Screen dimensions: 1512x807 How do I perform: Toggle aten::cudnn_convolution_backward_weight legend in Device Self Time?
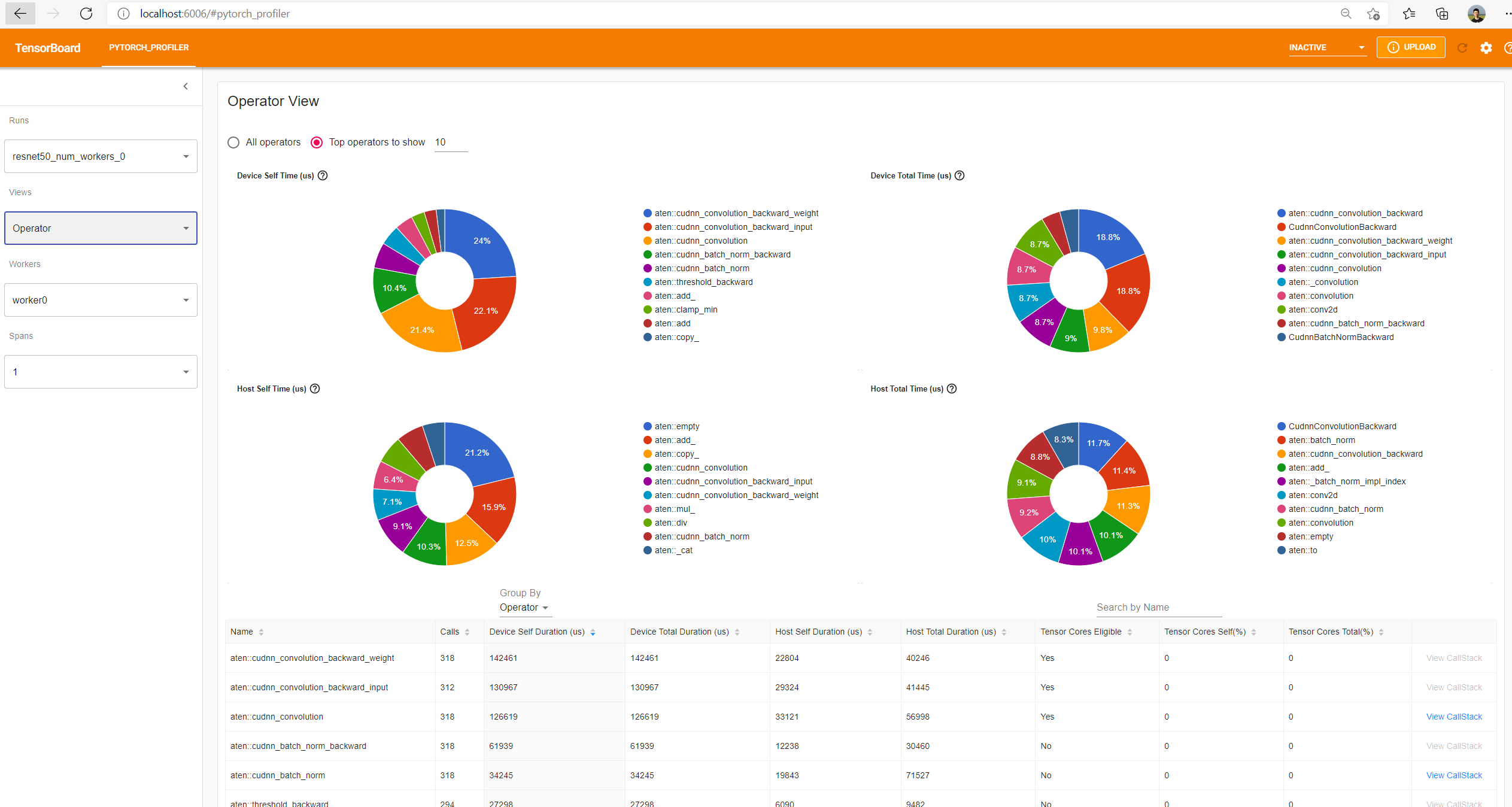click(x=736, y=213)
